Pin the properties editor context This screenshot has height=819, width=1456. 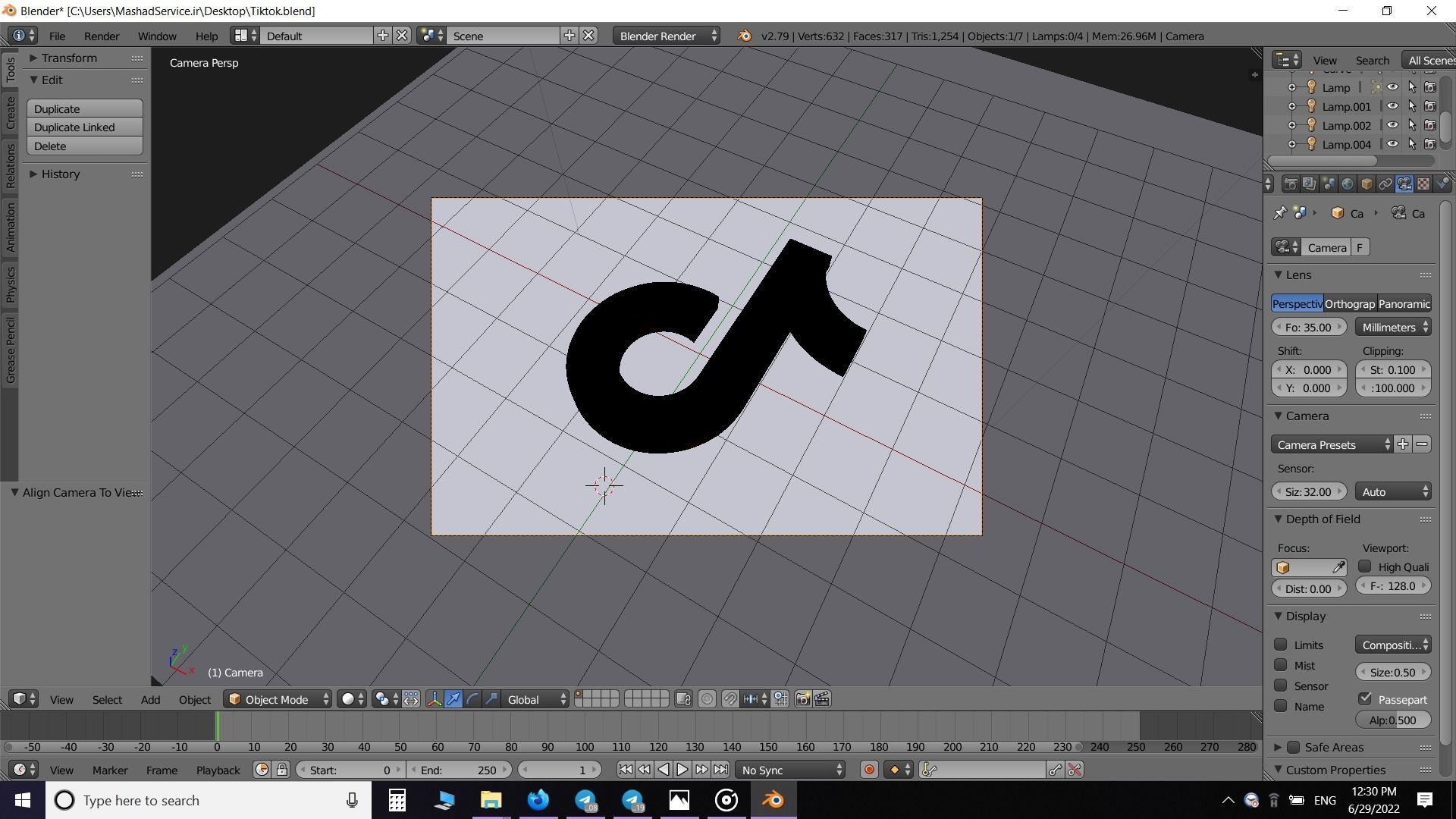pos(1280,213)
